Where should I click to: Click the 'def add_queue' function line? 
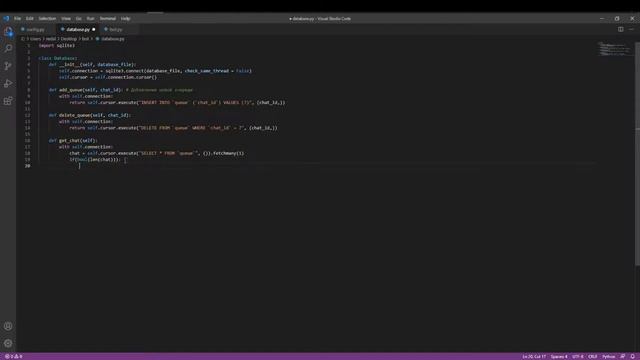click(121, 90)
